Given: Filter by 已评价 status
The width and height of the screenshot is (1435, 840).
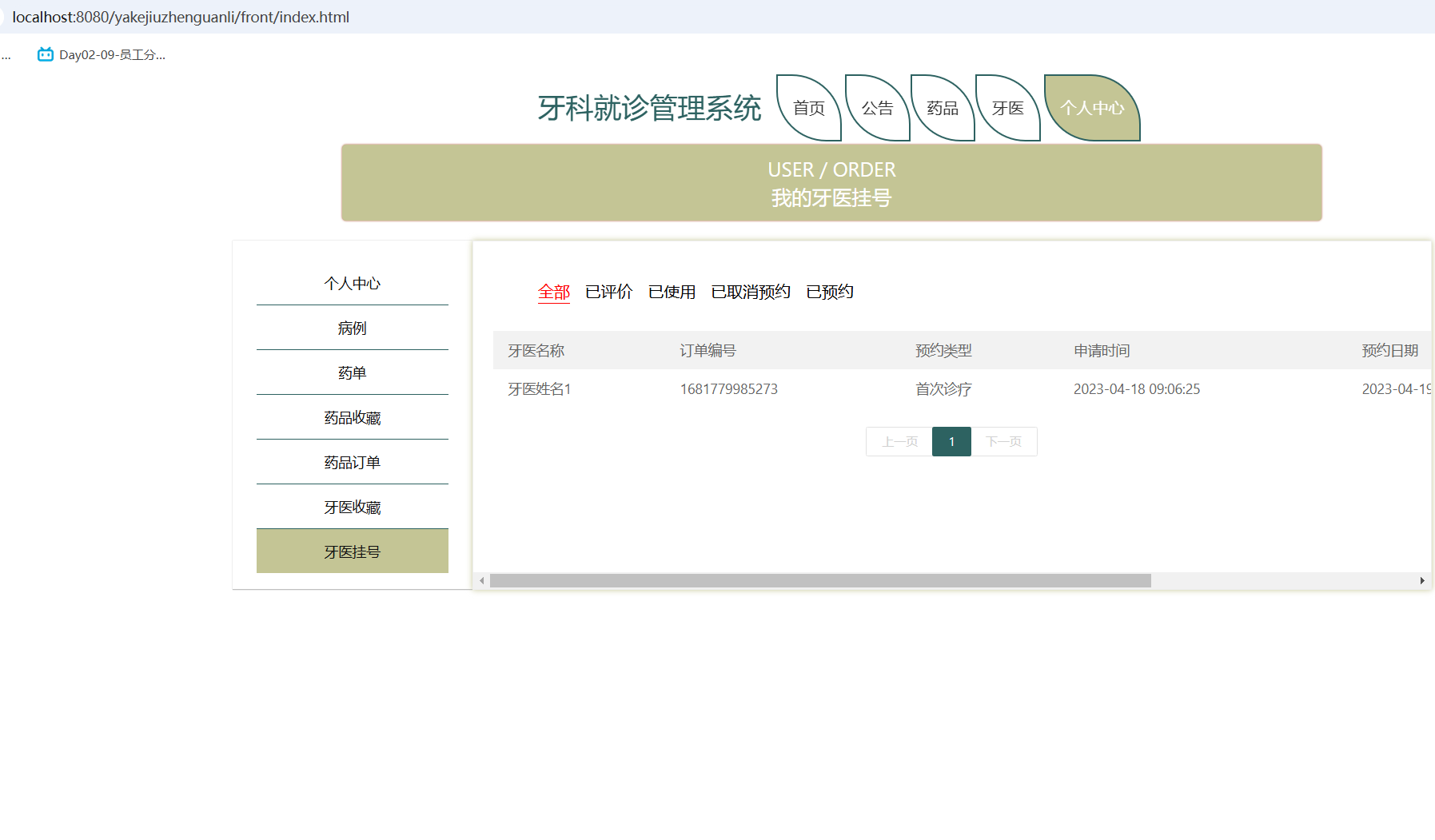Looking at the screenshot, I should tap(609, 292).
